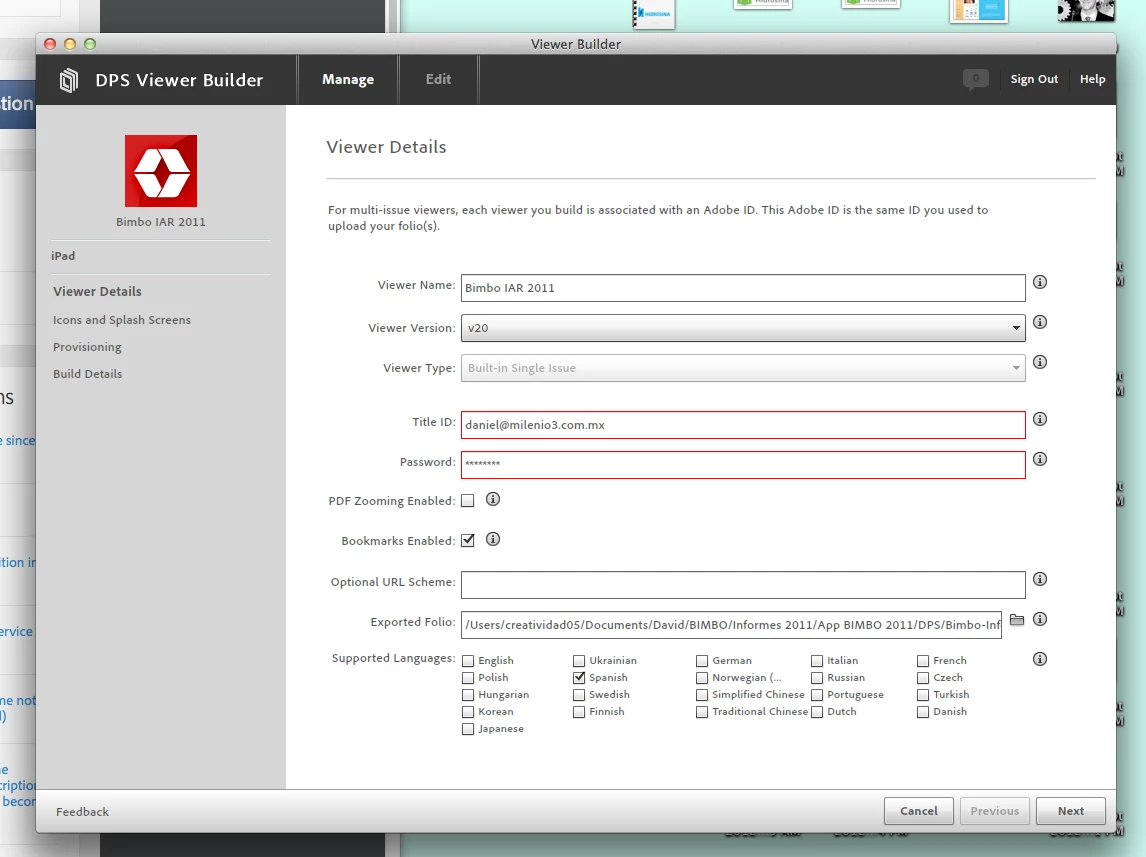Check the French language checkbox
This screenshot has width=1146, height=857.
pos(923,660)
